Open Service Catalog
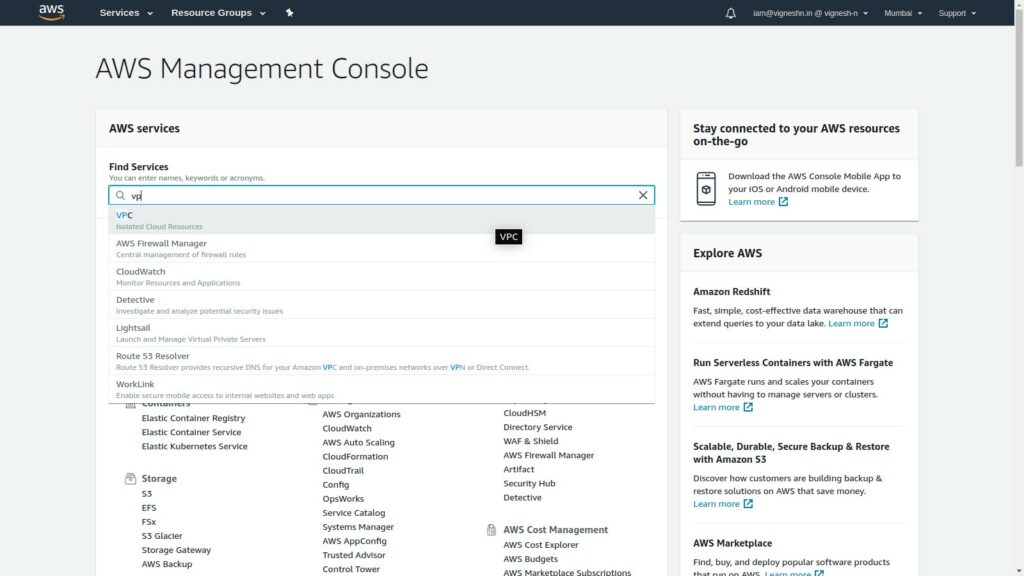The image size is (1024, 576). [x=354, y=513]
